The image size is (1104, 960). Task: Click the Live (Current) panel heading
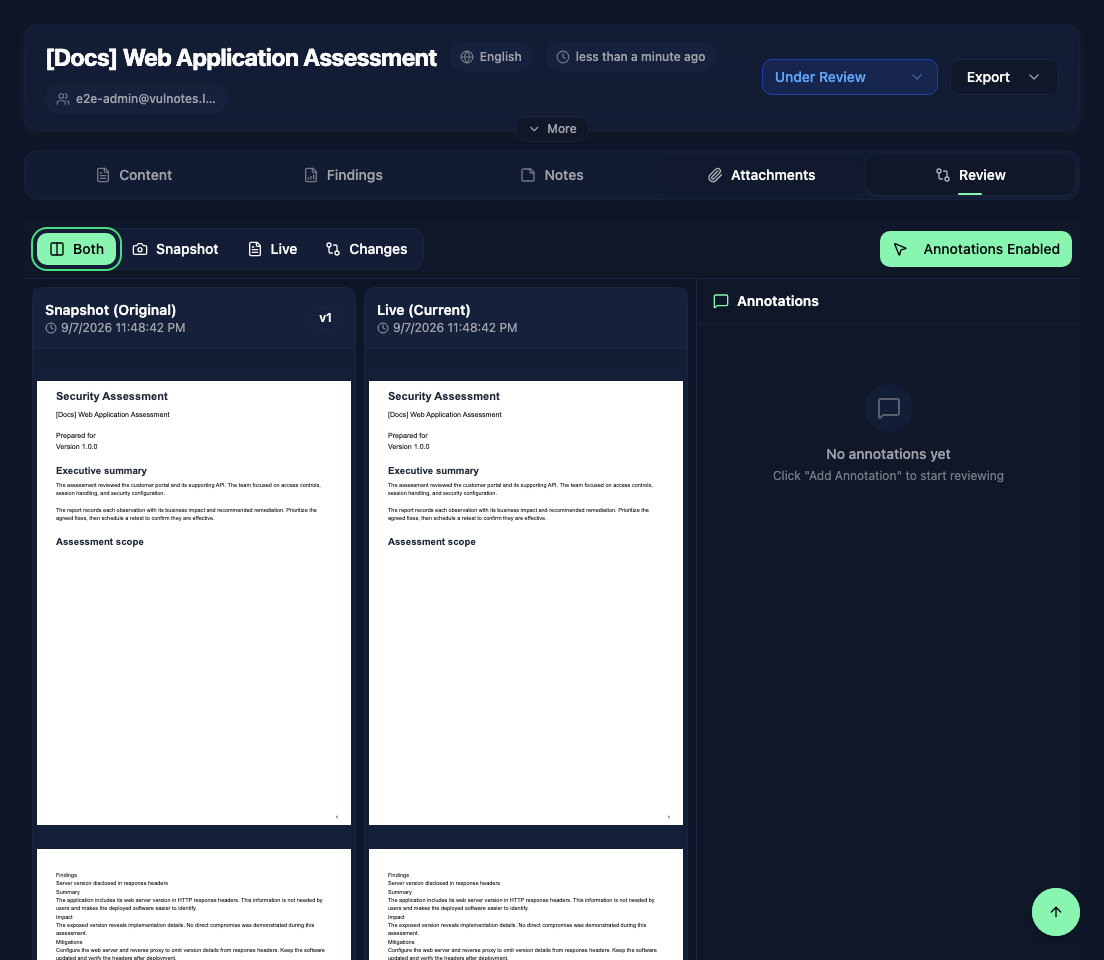point(423,310)
